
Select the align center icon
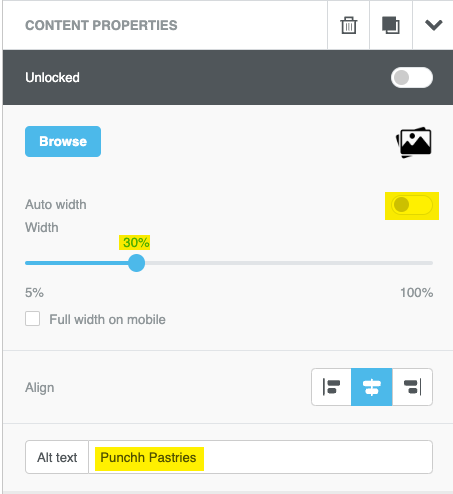(372, 387)
